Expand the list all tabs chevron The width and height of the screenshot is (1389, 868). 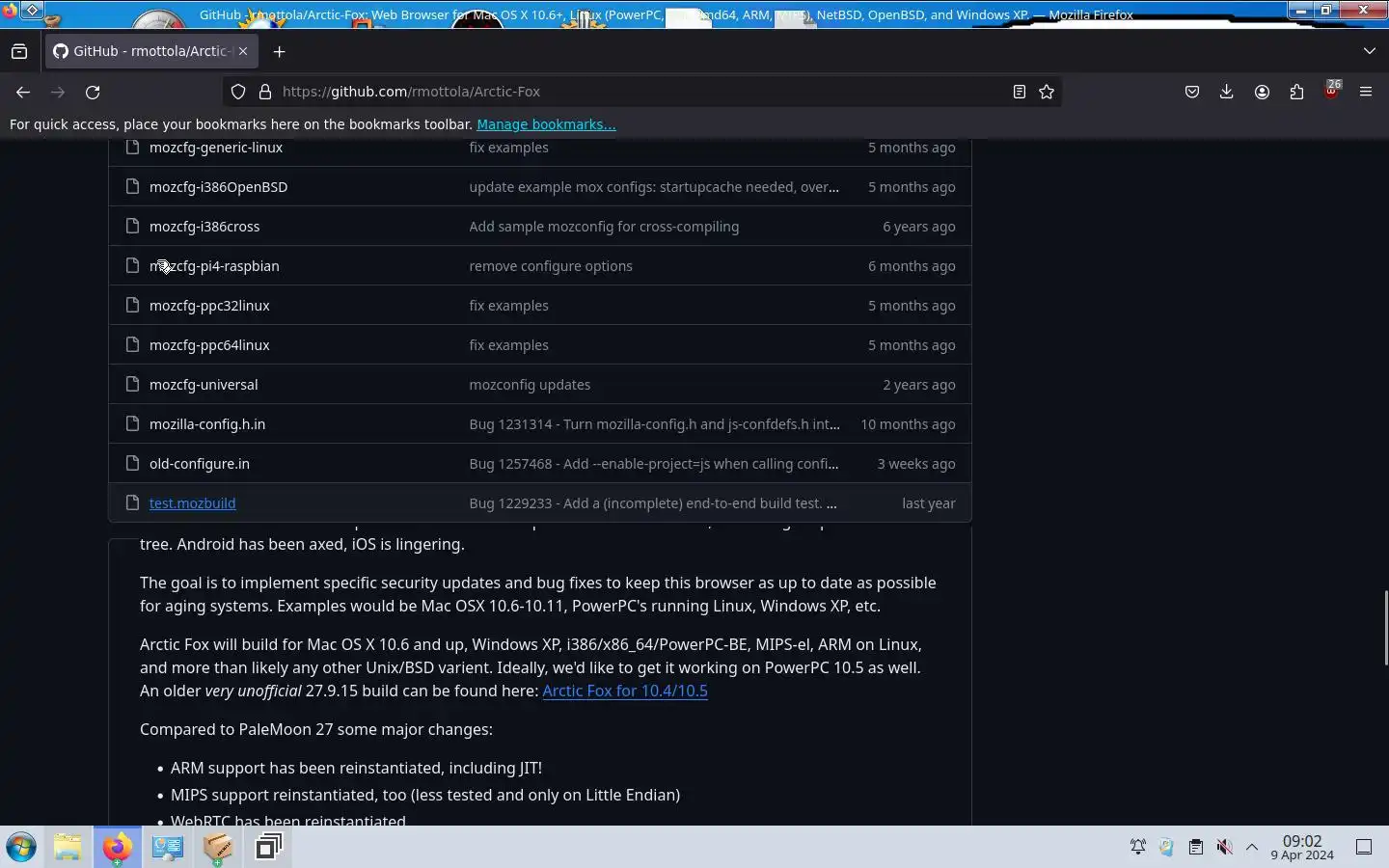[1370, 51]
